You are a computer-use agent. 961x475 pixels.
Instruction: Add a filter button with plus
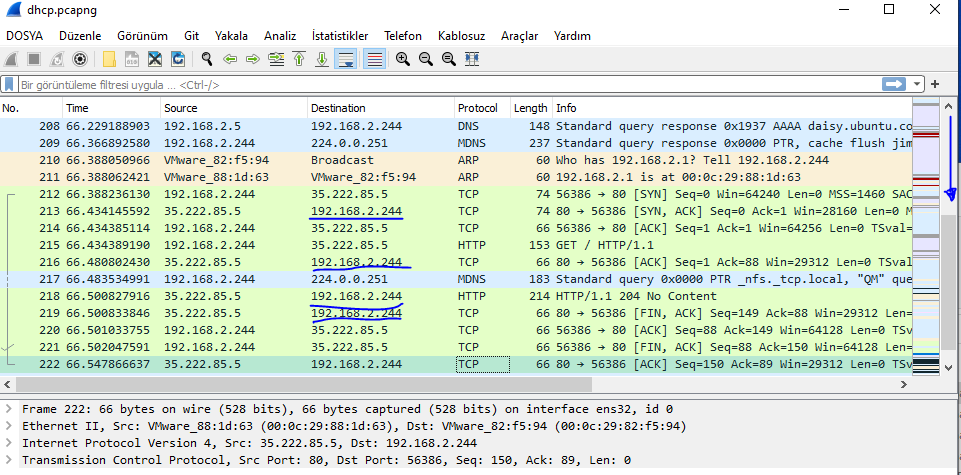(x=935, y=85)
